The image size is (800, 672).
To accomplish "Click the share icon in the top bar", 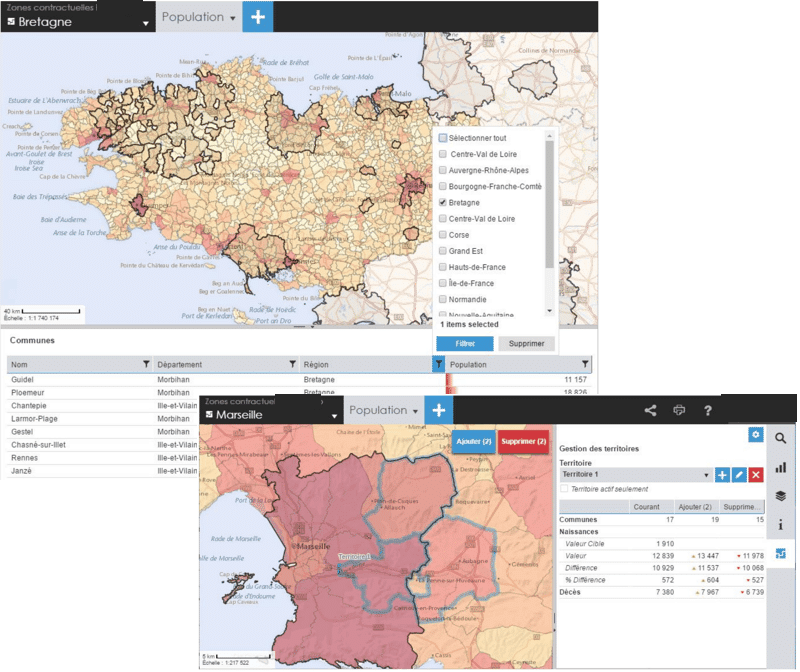I will [651, 410].
